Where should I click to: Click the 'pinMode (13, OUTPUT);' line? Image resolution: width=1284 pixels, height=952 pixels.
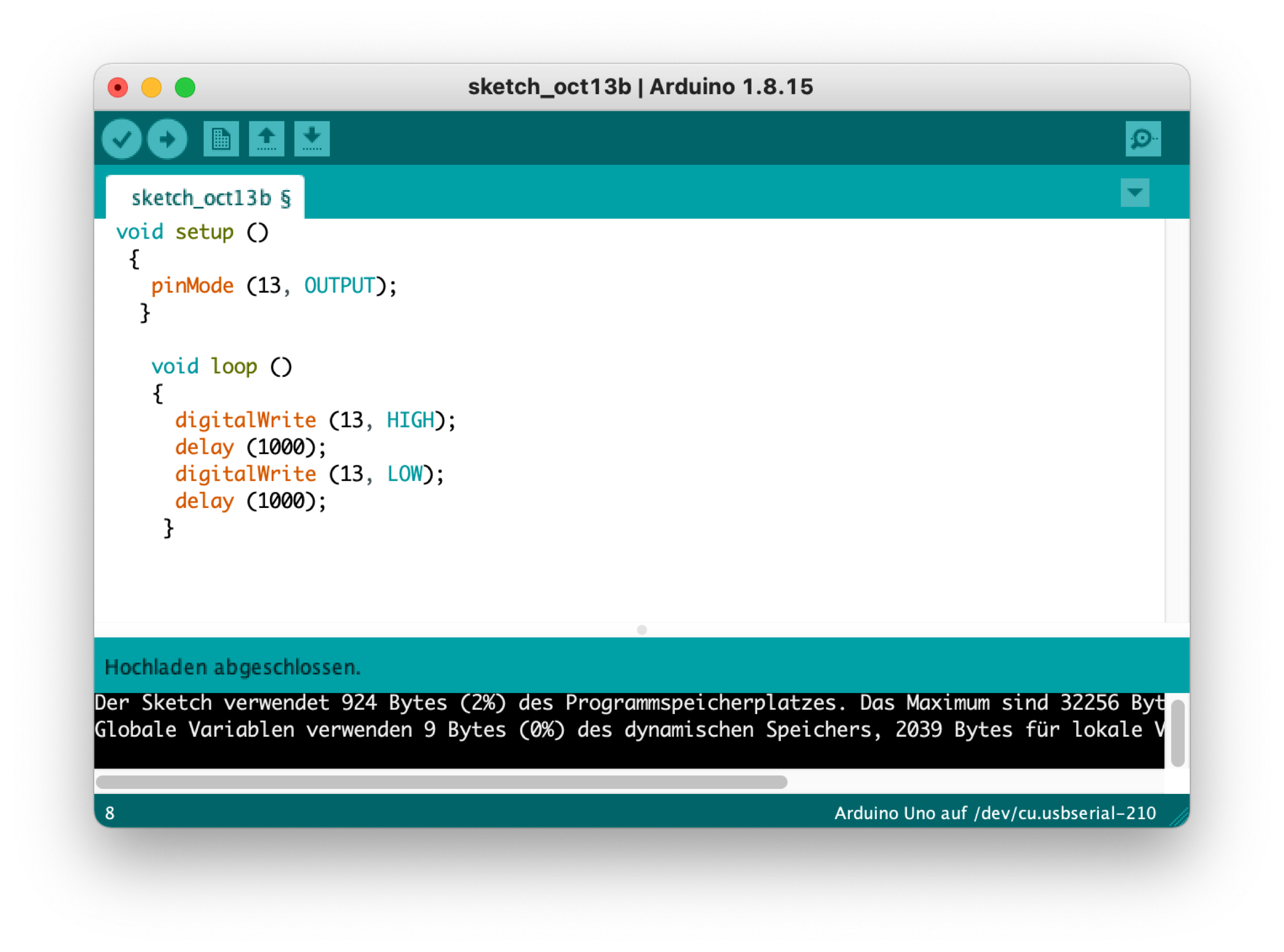click(274, 286)
